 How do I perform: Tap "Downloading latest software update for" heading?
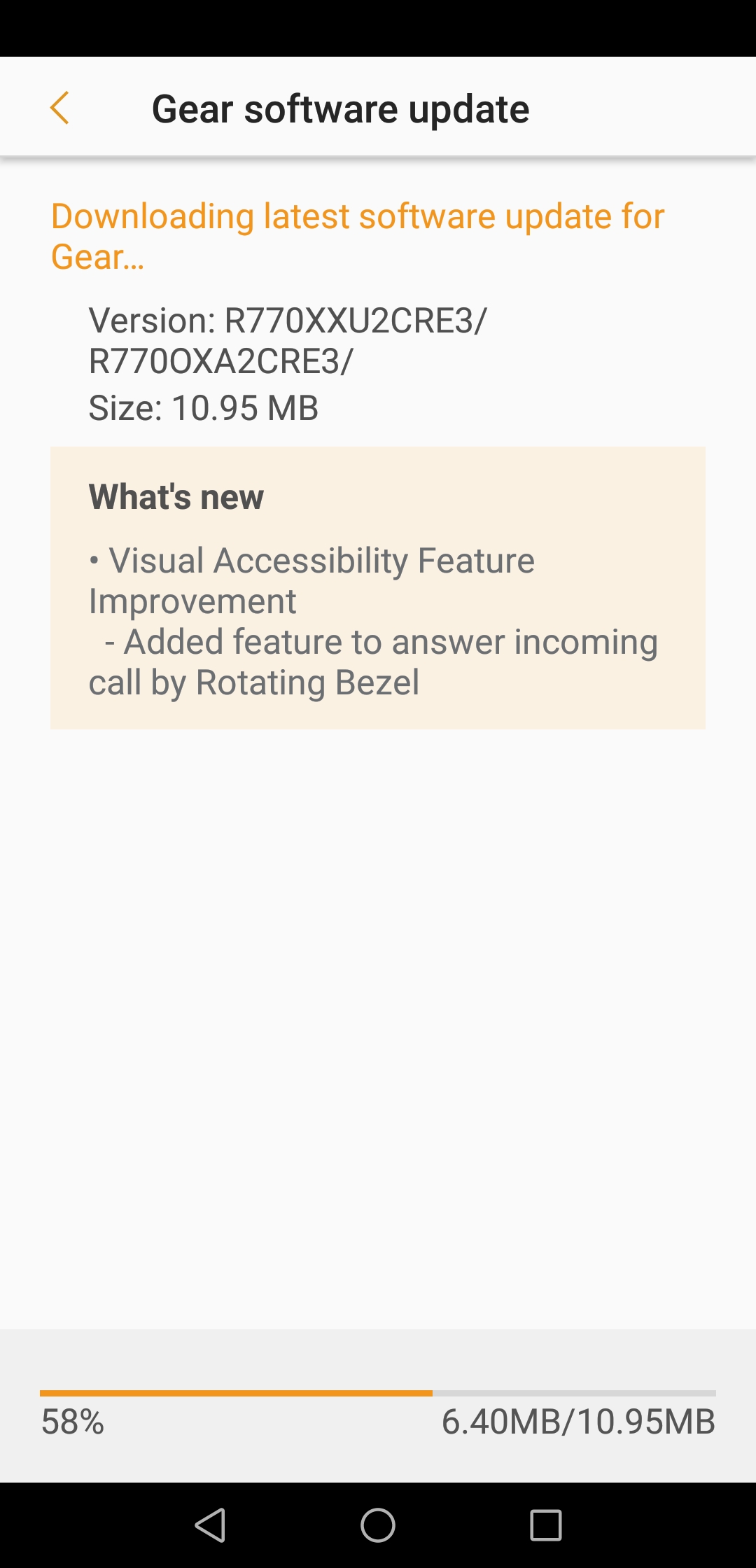click(x=357, y=216)
